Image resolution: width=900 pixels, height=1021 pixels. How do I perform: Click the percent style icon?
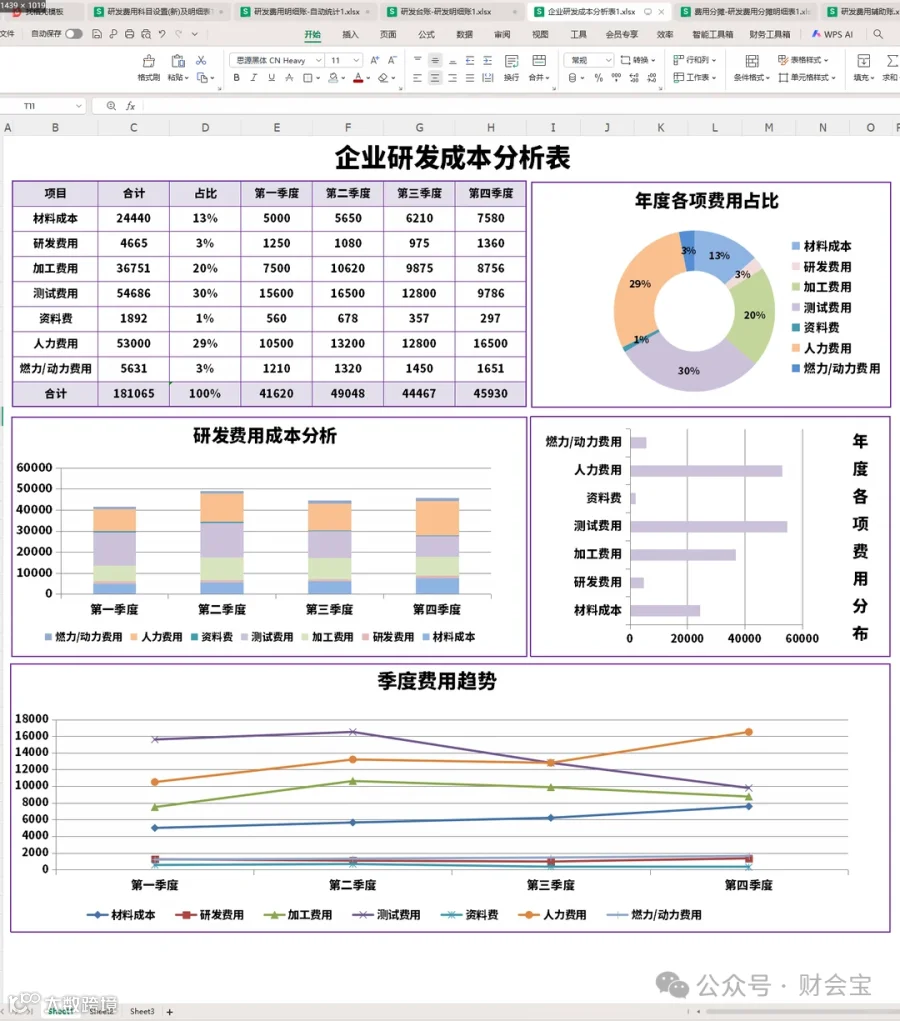coord(598,78)
